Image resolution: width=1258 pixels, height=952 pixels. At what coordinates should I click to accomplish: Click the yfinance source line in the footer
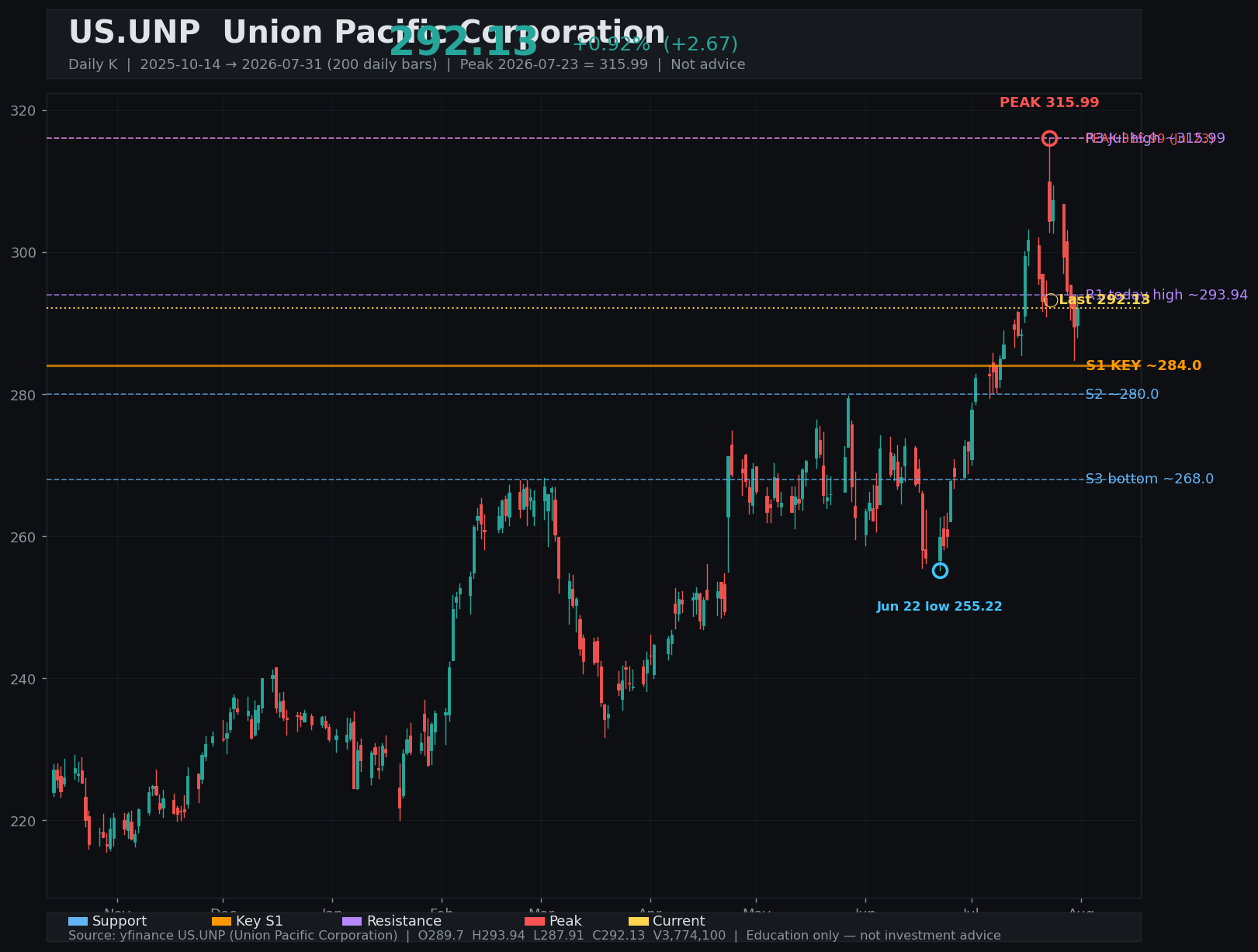[535, 936]
